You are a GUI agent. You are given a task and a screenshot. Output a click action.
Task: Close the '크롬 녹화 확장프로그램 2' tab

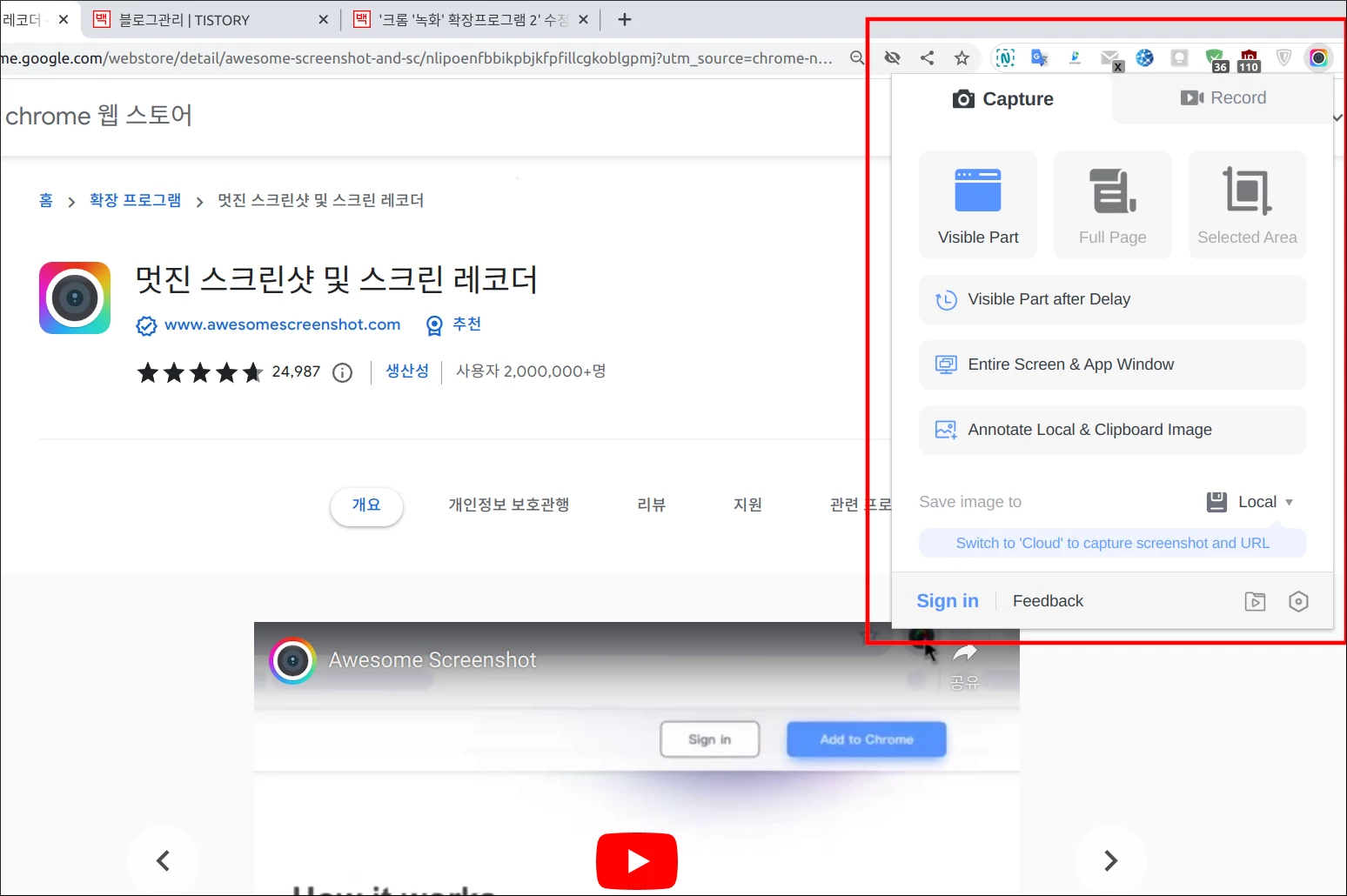click(583, 20)
